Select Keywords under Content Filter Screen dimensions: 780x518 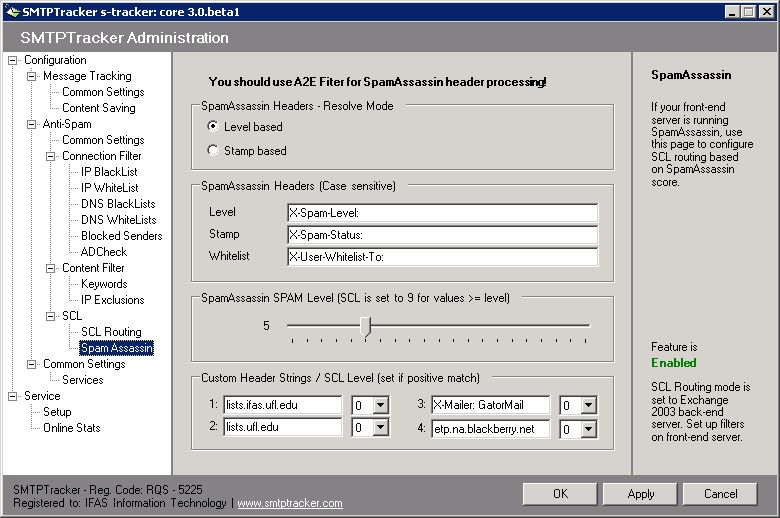[104, 284]
